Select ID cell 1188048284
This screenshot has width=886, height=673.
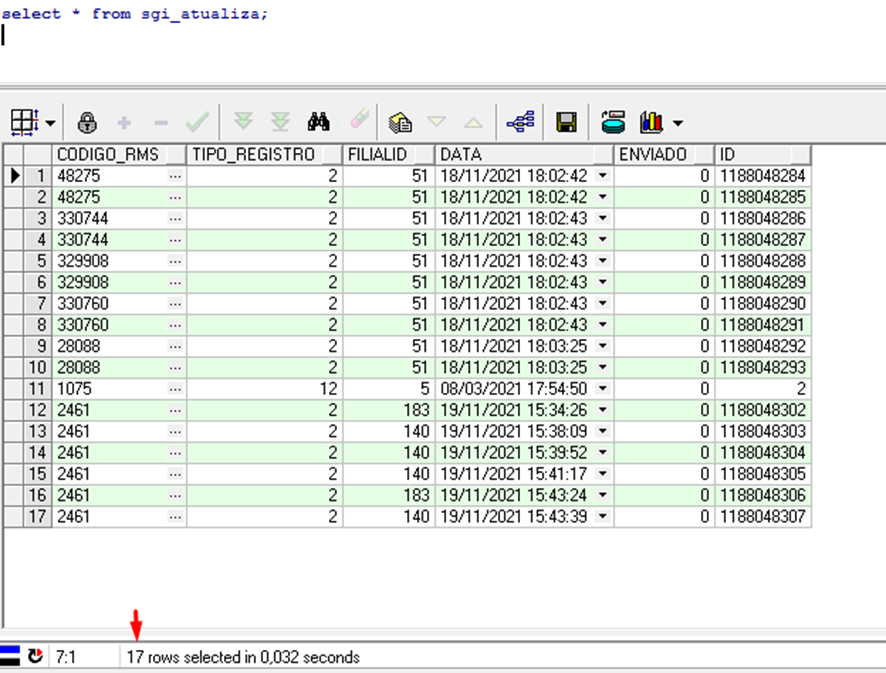tap(763, 176)
